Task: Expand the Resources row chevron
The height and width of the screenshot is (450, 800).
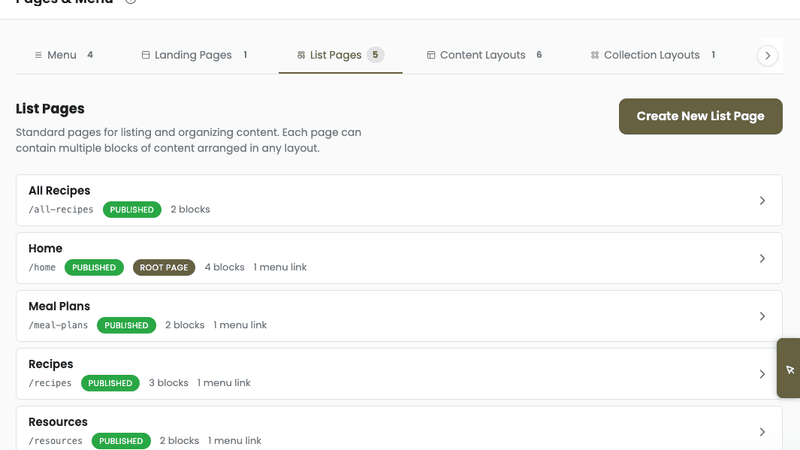Action: coord(762,432)
